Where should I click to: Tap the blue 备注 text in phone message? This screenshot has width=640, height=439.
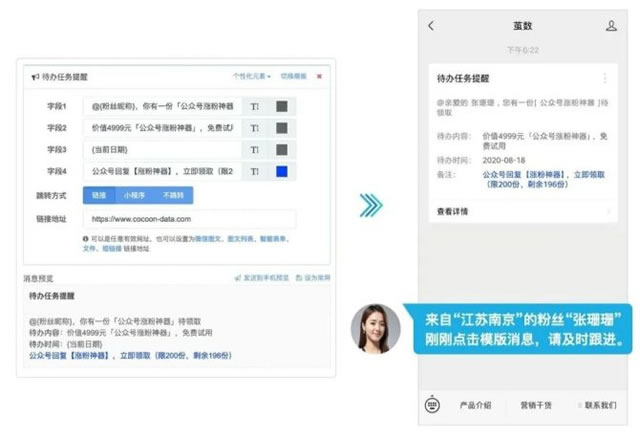click(543, 180)
